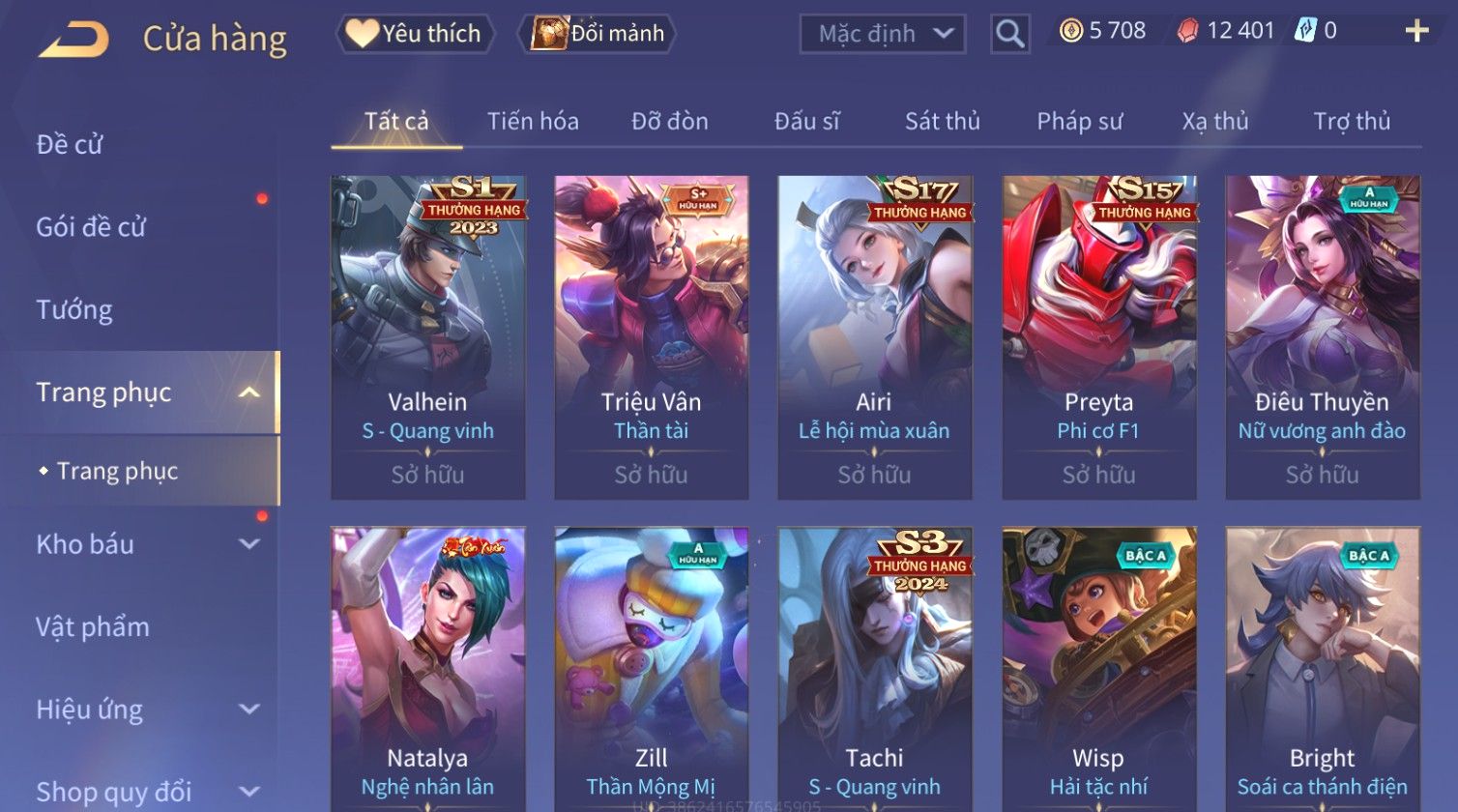Screen dimensions: 1458x812
Task: Open the Mặc định sort dropdown
Action: (x=882, y=34)
